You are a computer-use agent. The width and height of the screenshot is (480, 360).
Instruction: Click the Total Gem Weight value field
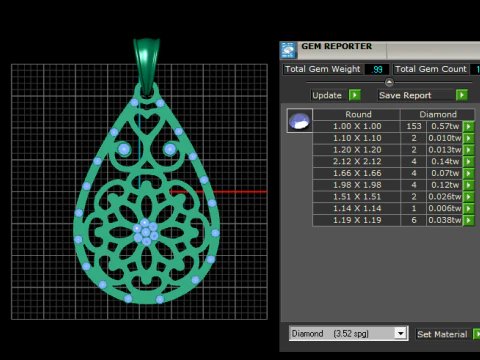click(377, 69)
